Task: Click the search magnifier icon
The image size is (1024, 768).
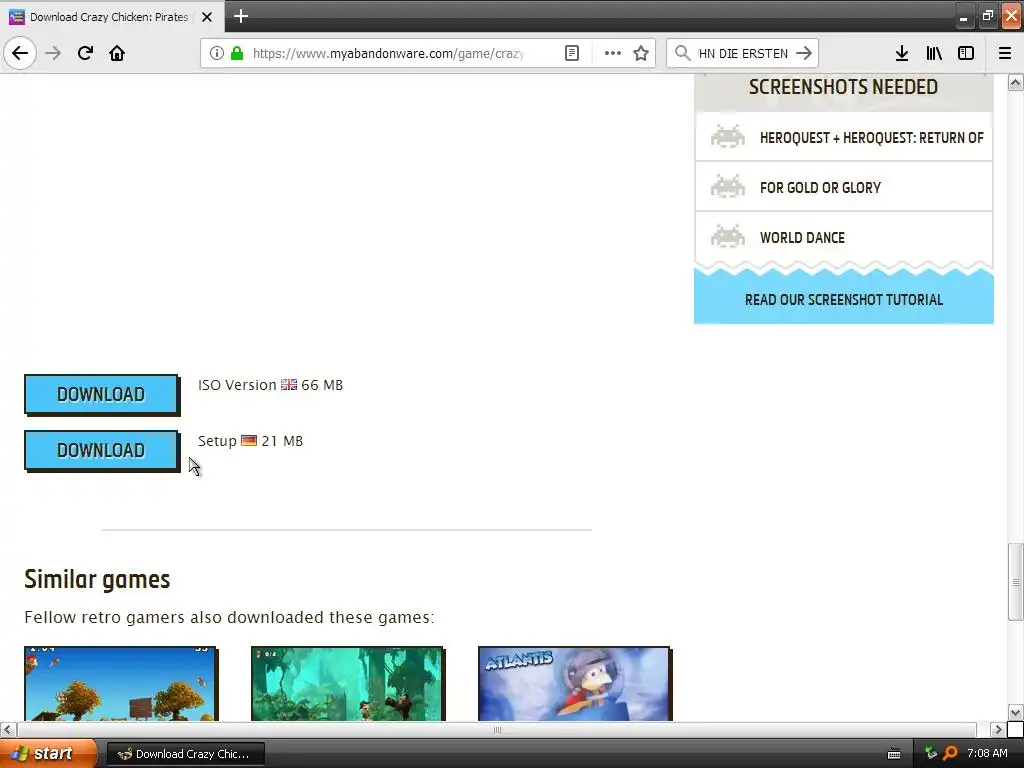Action: (682, 53)
